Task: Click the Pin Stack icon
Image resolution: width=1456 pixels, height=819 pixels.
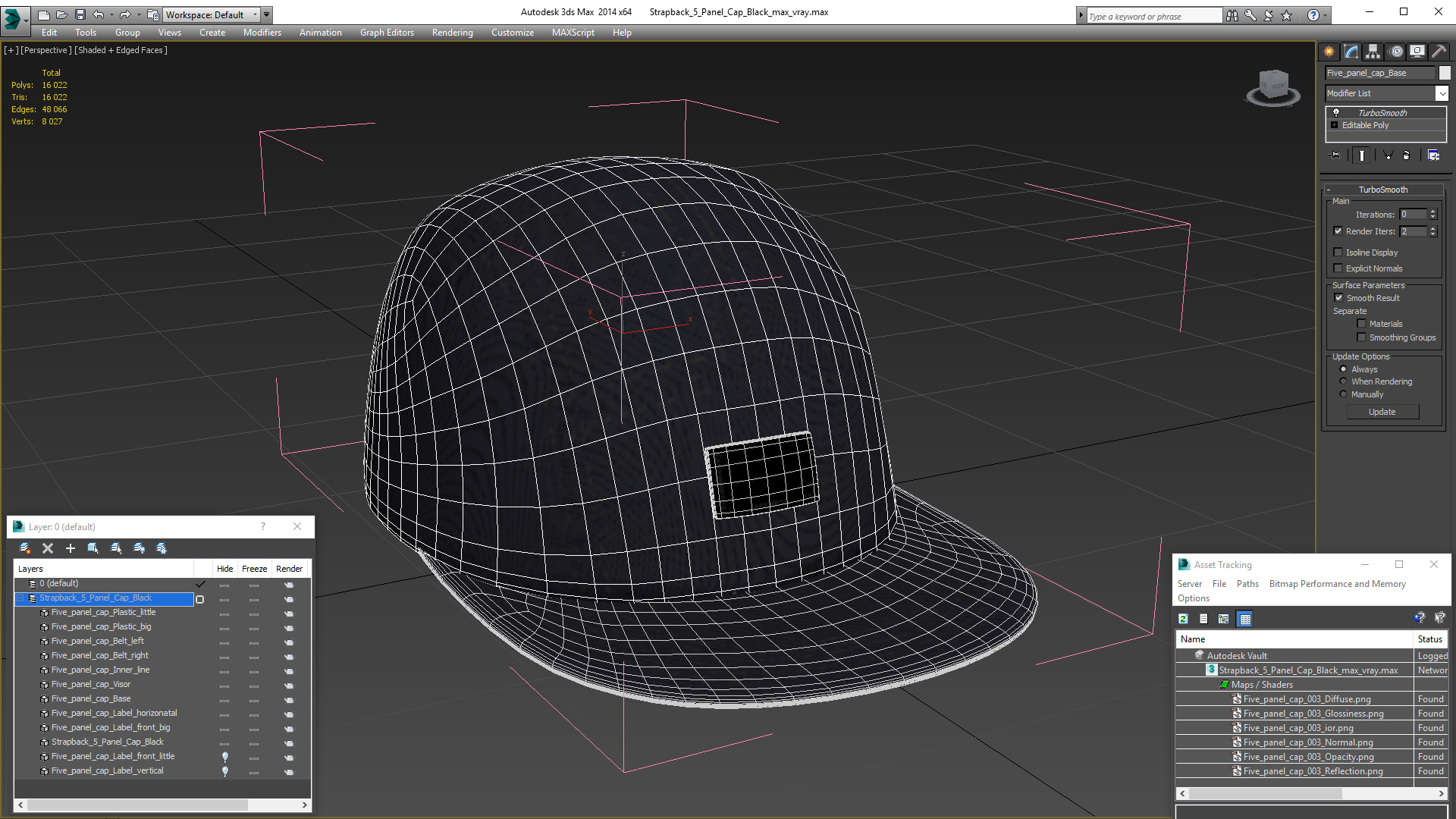Action: 1335,155
